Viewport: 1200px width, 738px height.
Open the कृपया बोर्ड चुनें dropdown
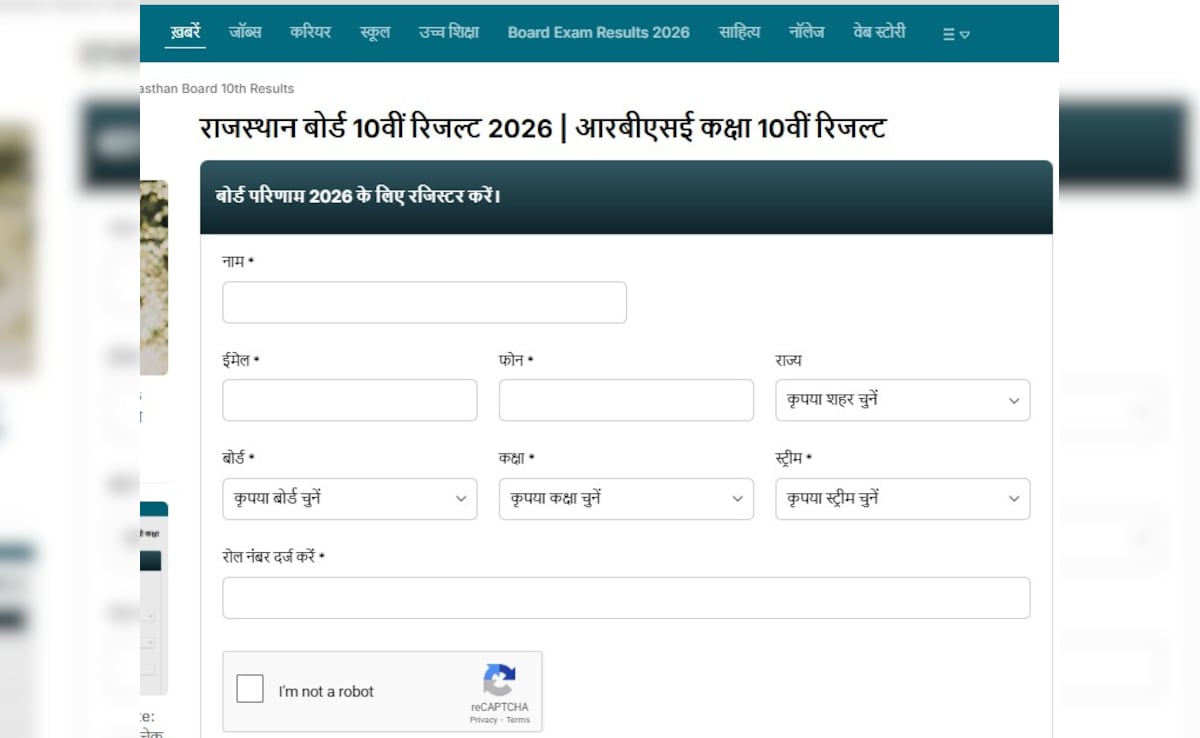point(349,498)
